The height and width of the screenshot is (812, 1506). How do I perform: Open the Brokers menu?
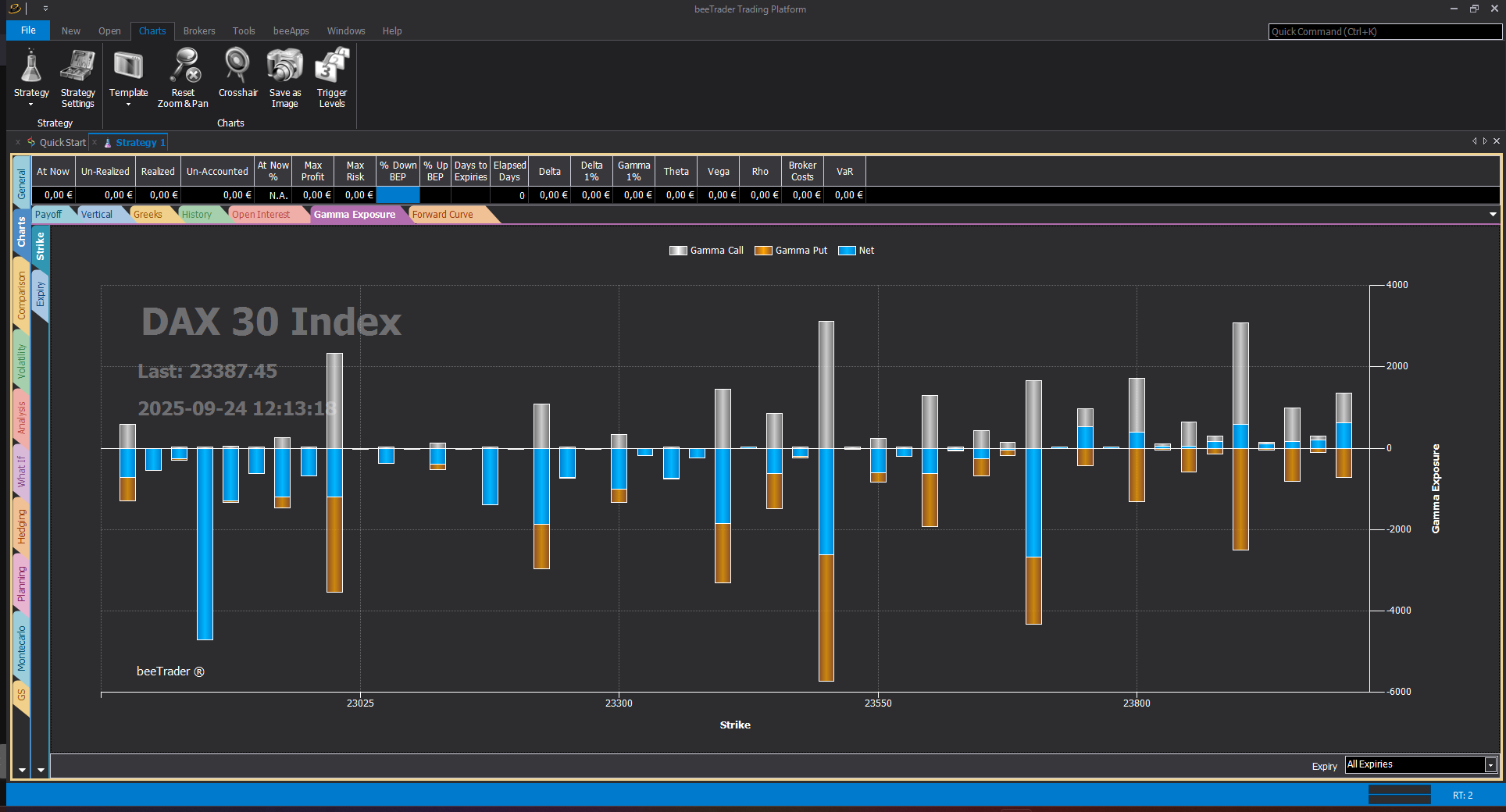pos(199,31)
